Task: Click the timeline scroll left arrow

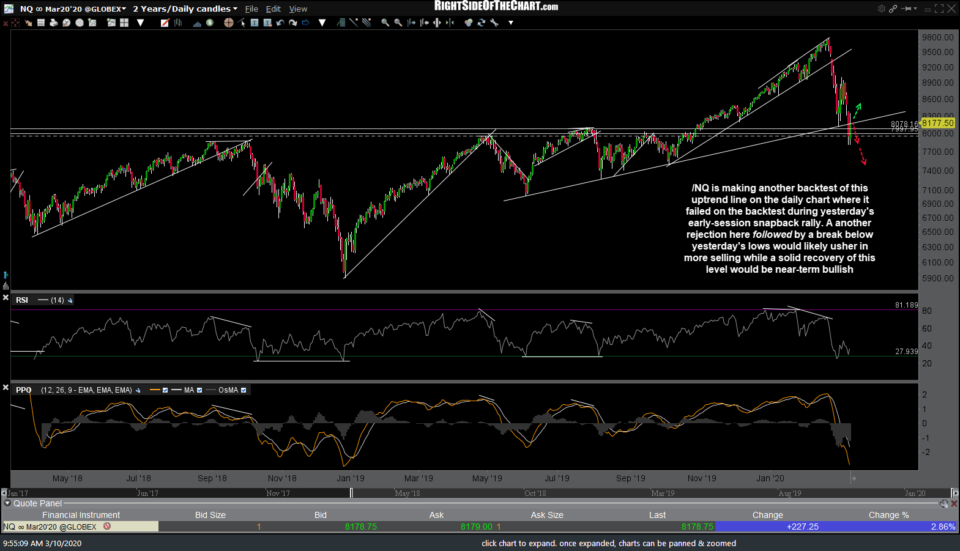Action: (4, 493)
